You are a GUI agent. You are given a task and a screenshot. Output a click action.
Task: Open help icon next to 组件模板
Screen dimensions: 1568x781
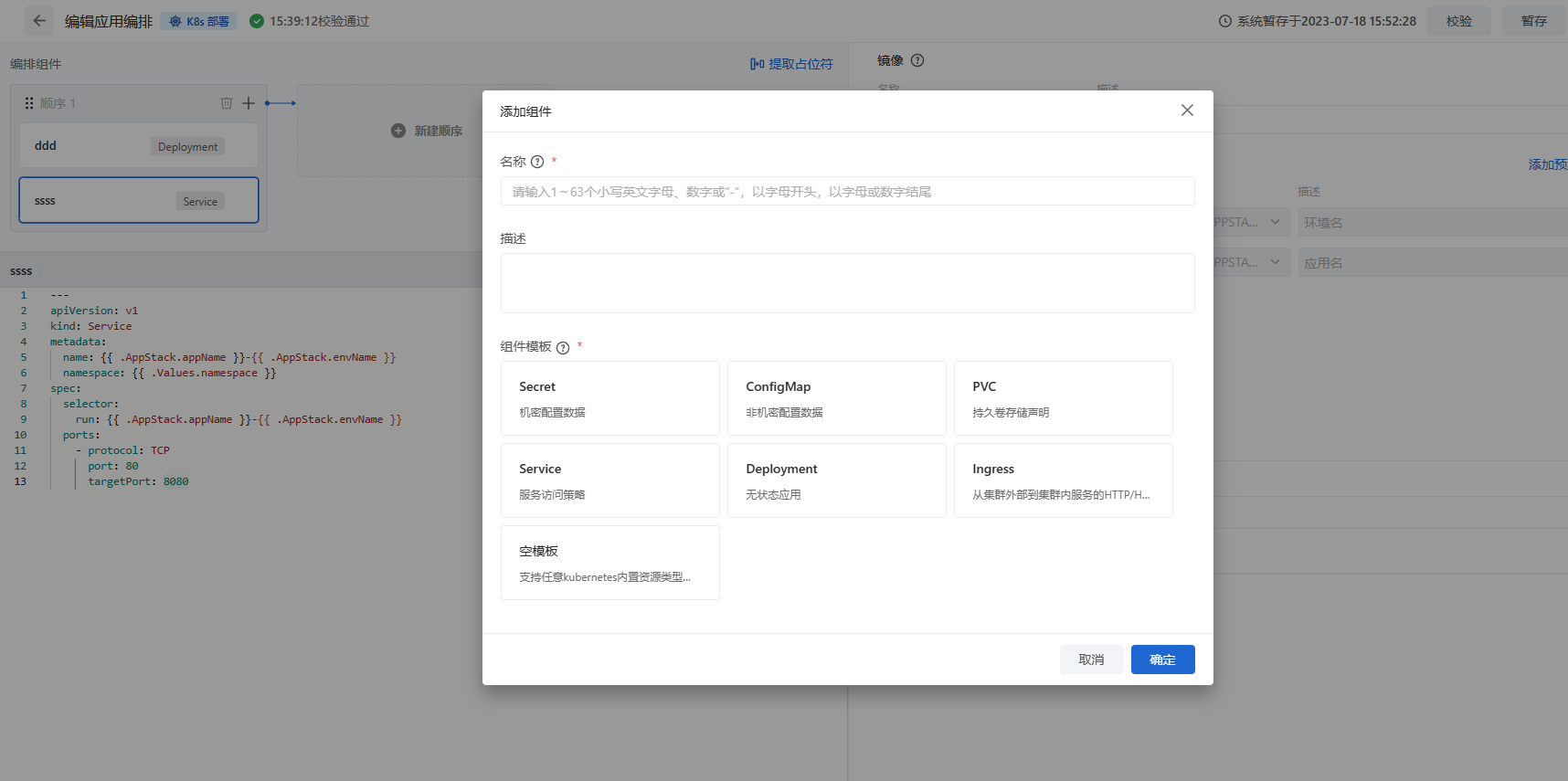coord(563,347)
